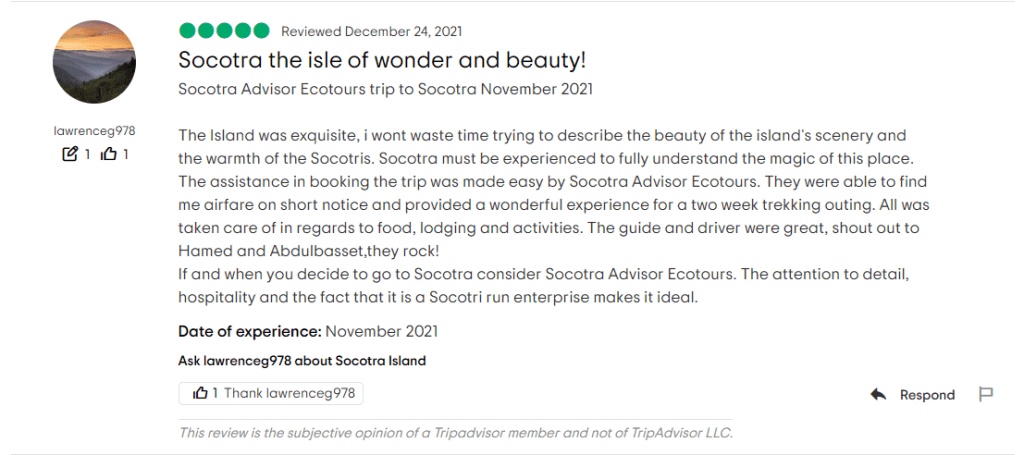Open lawrenceg978's profile avatar photo
The width and height of the screenshot is (1024, 455).
point(94,62)
